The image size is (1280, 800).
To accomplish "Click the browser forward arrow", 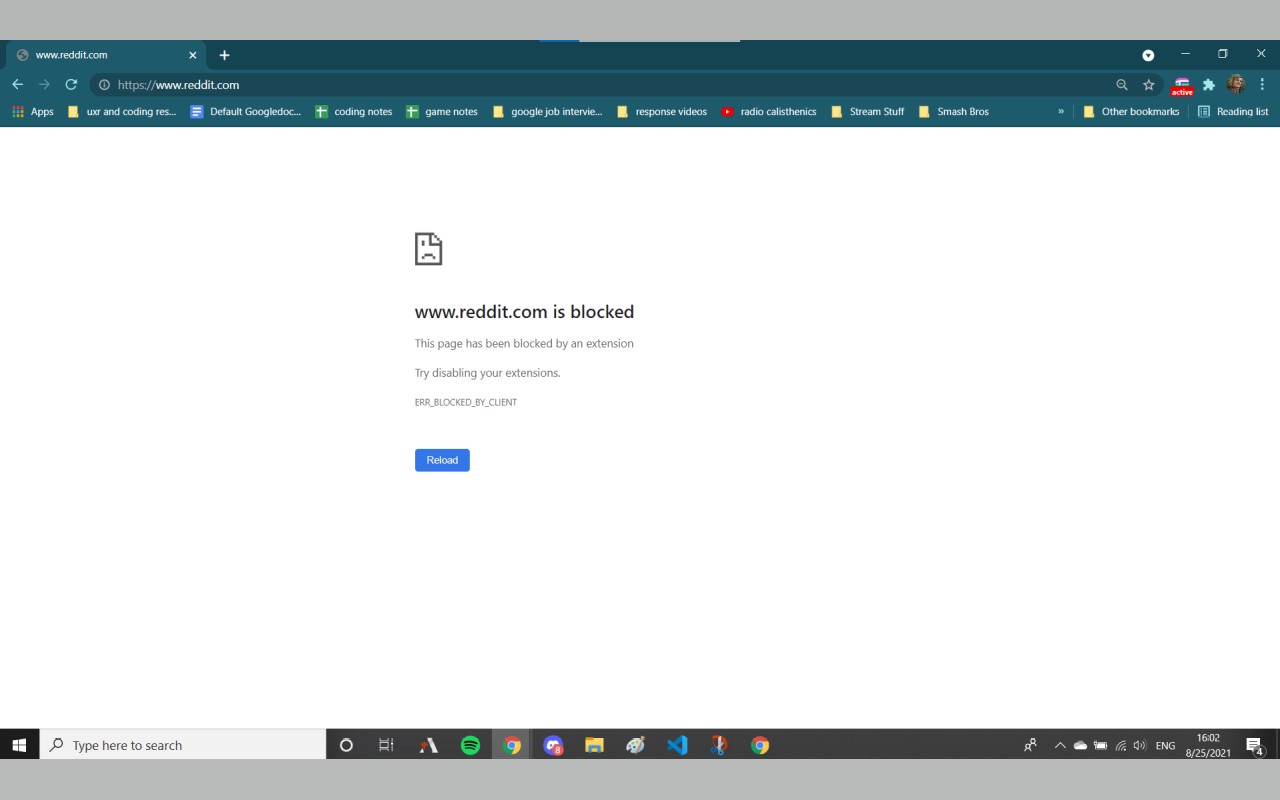I will pyautogui.click(x=44, y=85).
